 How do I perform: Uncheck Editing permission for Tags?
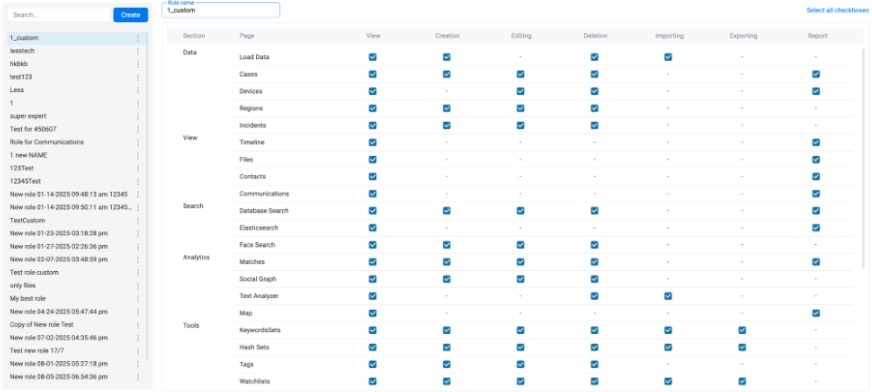click(520, 365)
